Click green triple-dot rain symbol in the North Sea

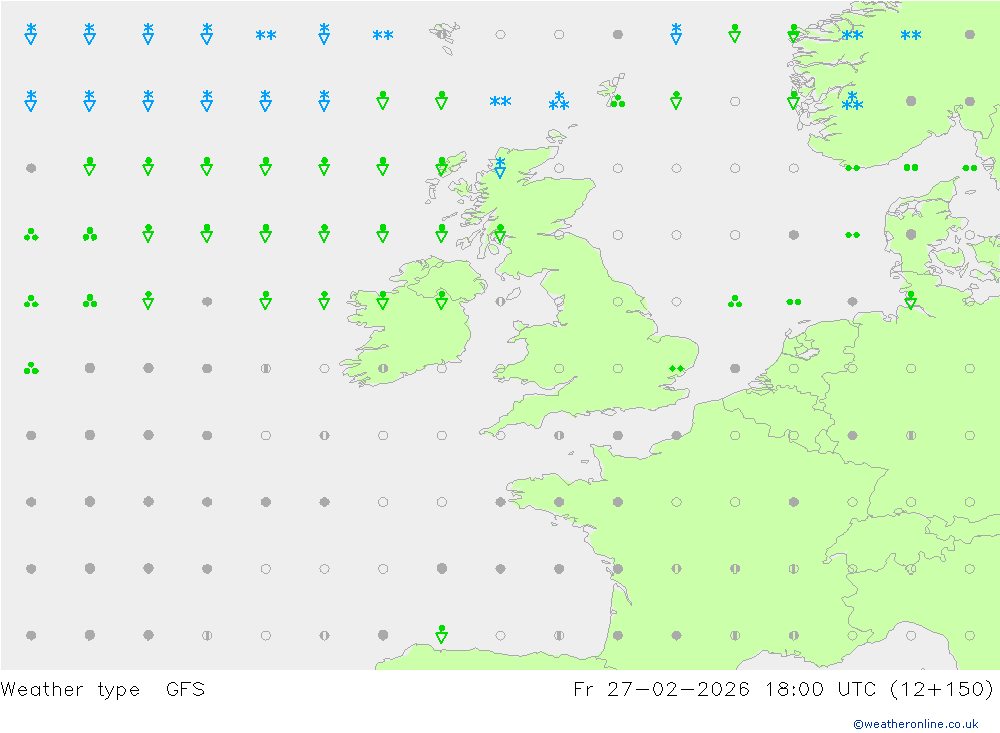point(735,301)
